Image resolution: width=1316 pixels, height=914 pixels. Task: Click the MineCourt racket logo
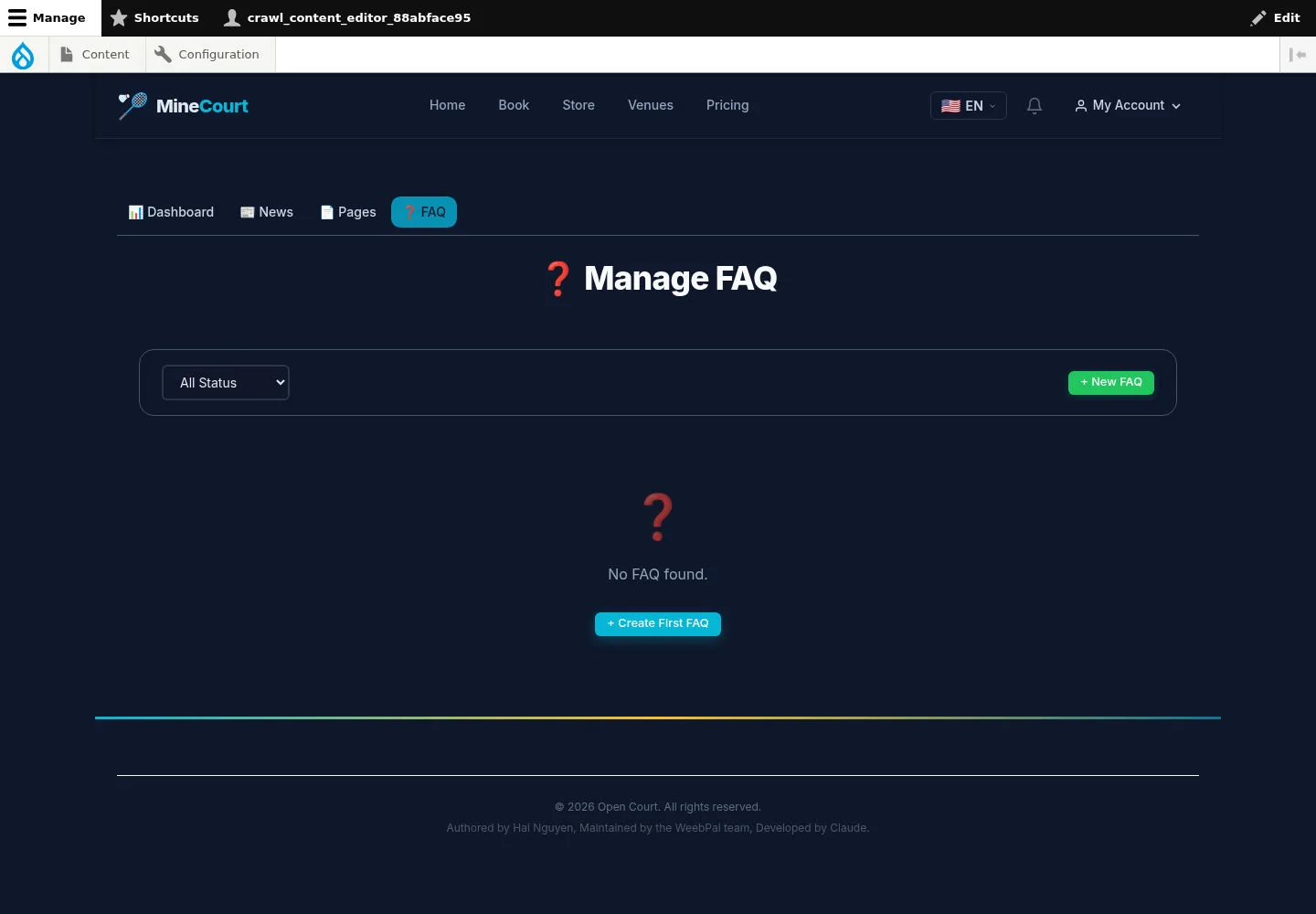click(x=133, y=106)
